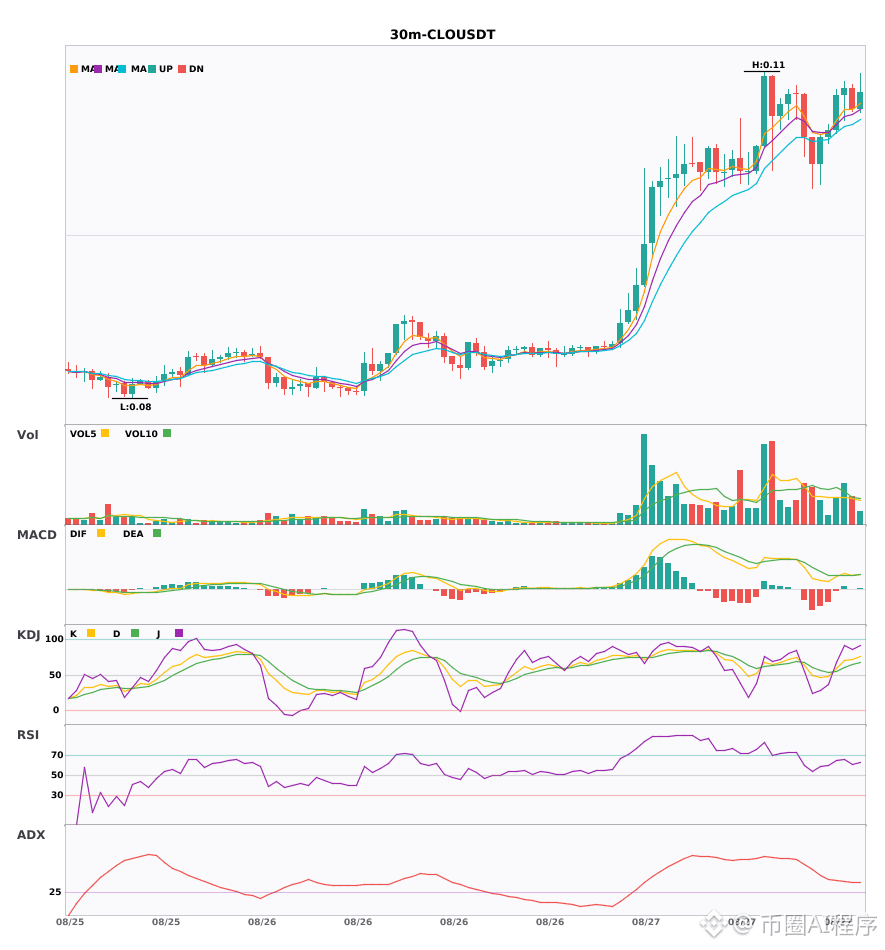
Task: Select the 30m-CLOUSDT chart title
Action: (x=442, y=35)
